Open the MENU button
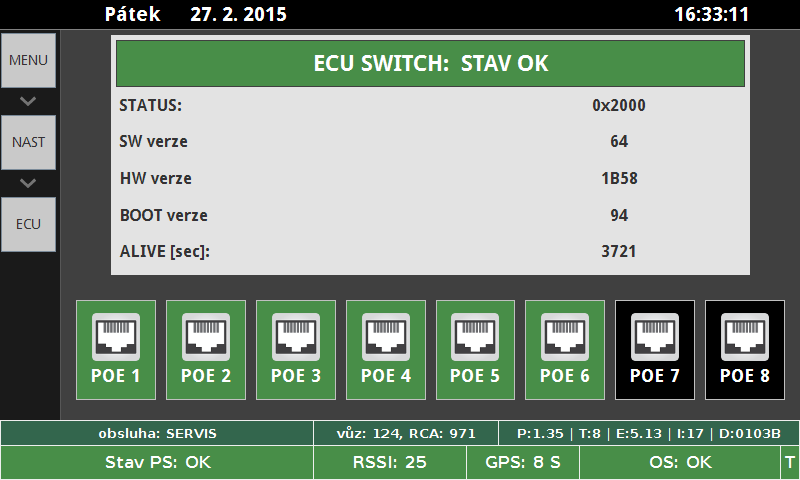800x480 pixels. pyautogui.click(x=28, y=60)
